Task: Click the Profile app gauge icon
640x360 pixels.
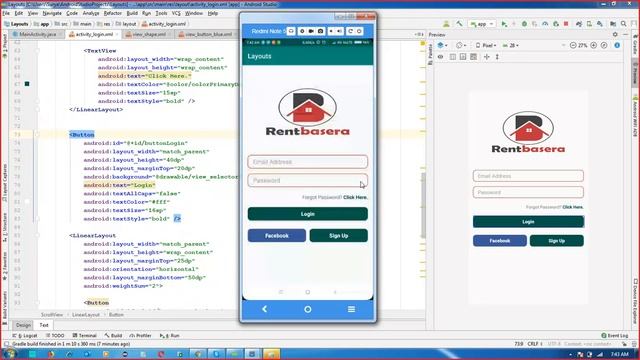Action: [545, 24]
